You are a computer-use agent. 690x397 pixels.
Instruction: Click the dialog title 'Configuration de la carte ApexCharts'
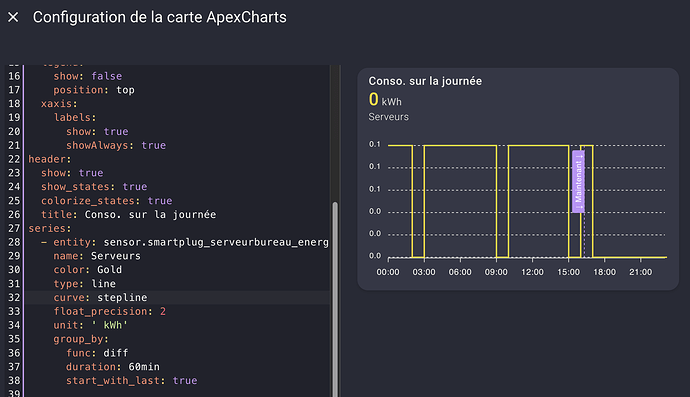coord(160,17)
